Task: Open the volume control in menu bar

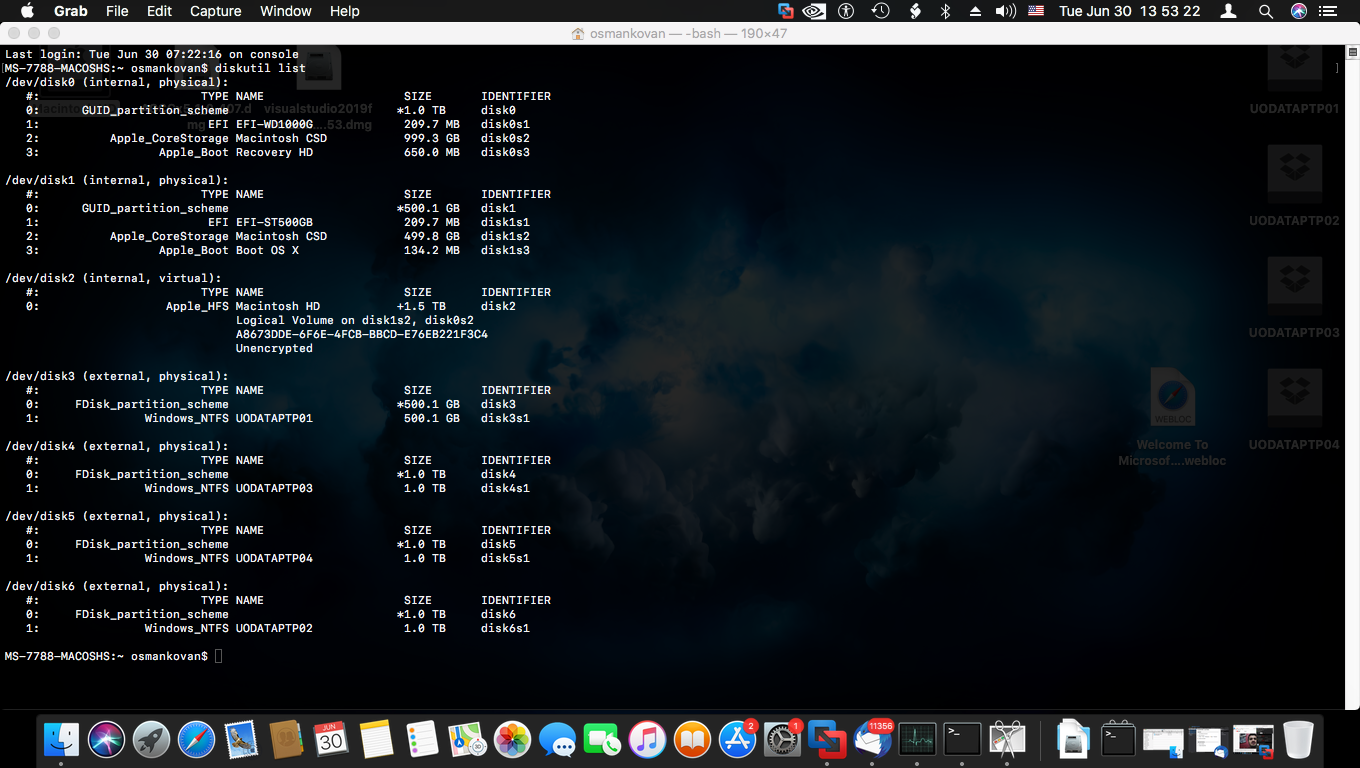Action: (1006, 11)
